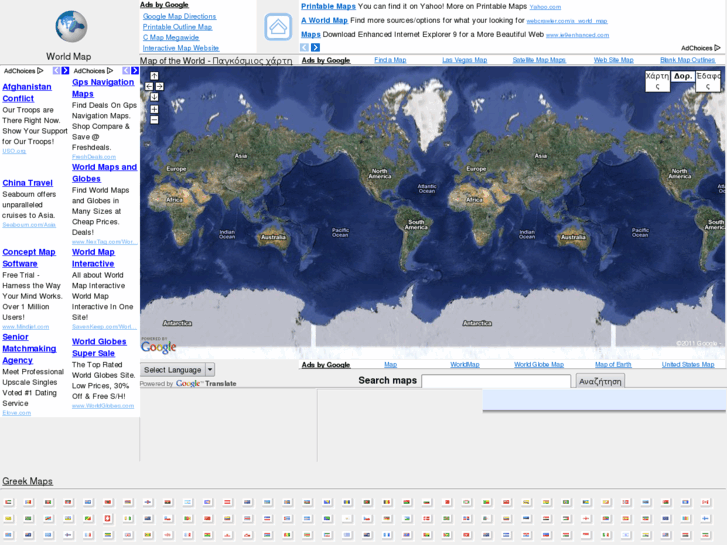Click the previous arrow under the top ads
Viewport: 727px width, 545px height.
pos(305,47)
